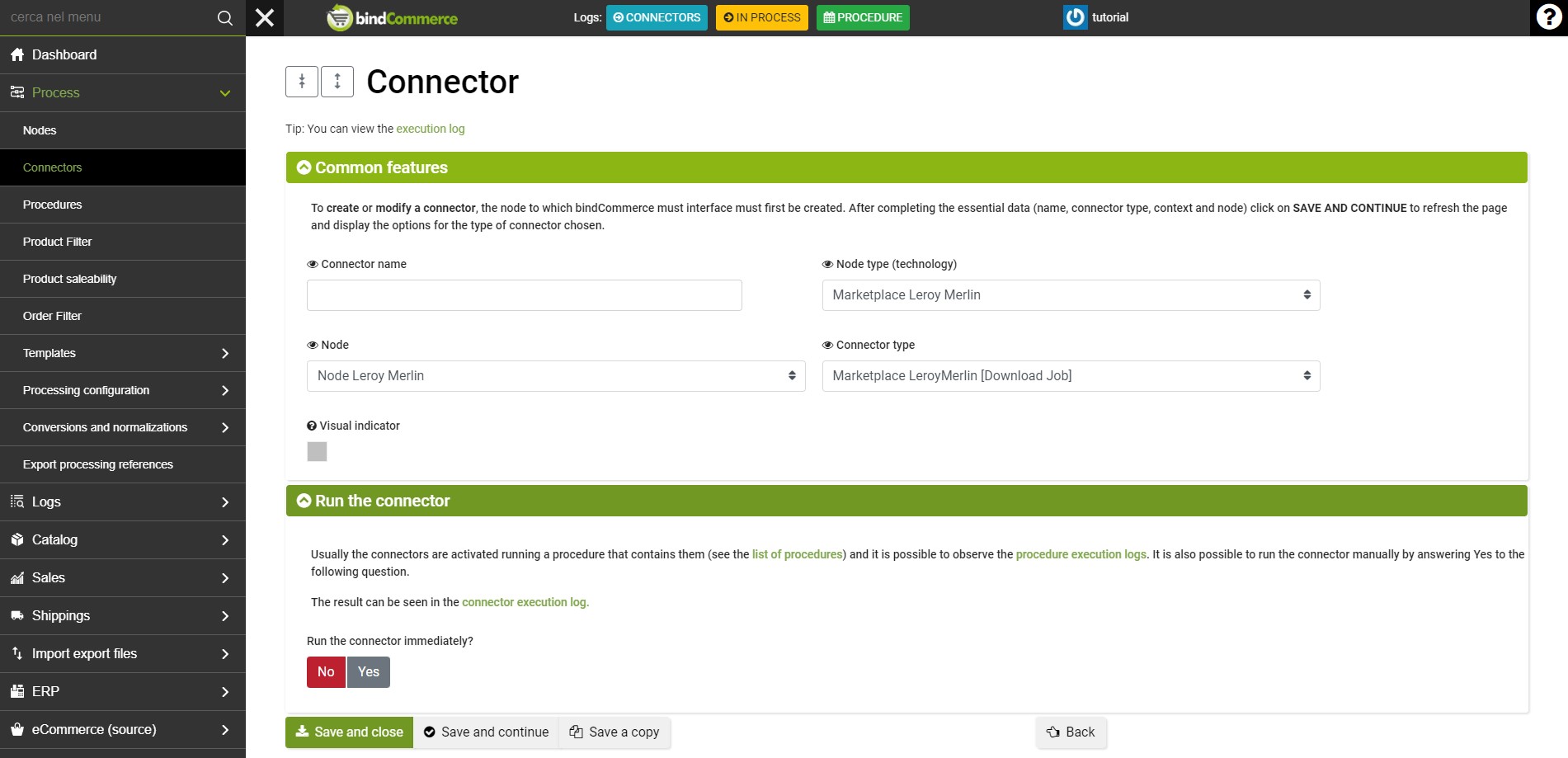
Task: Click the eye icon beside Node type (technology)
Action: [x=827, y=265]
